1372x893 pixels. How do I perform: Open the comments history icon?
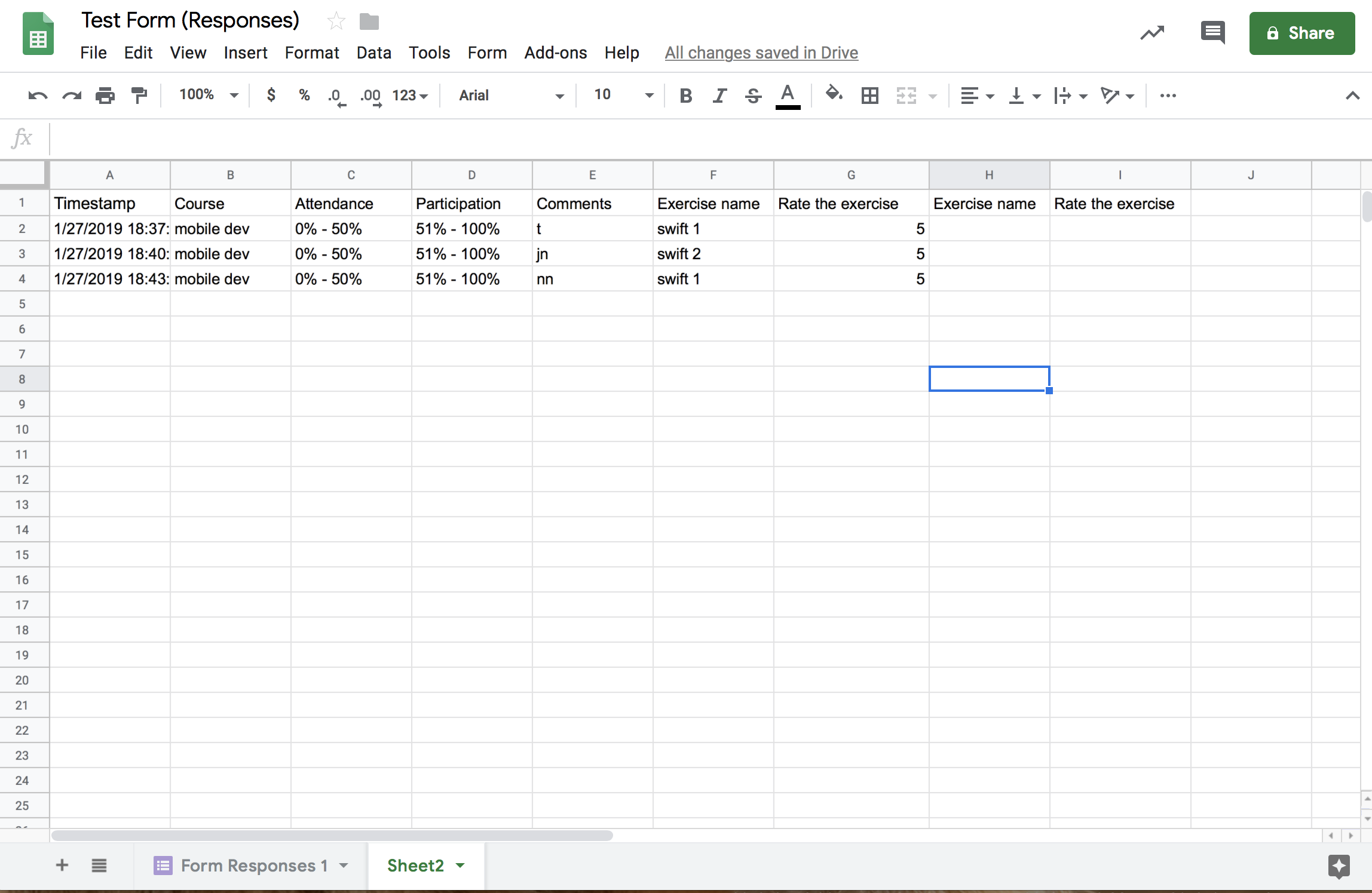(x=1212, y=32)
